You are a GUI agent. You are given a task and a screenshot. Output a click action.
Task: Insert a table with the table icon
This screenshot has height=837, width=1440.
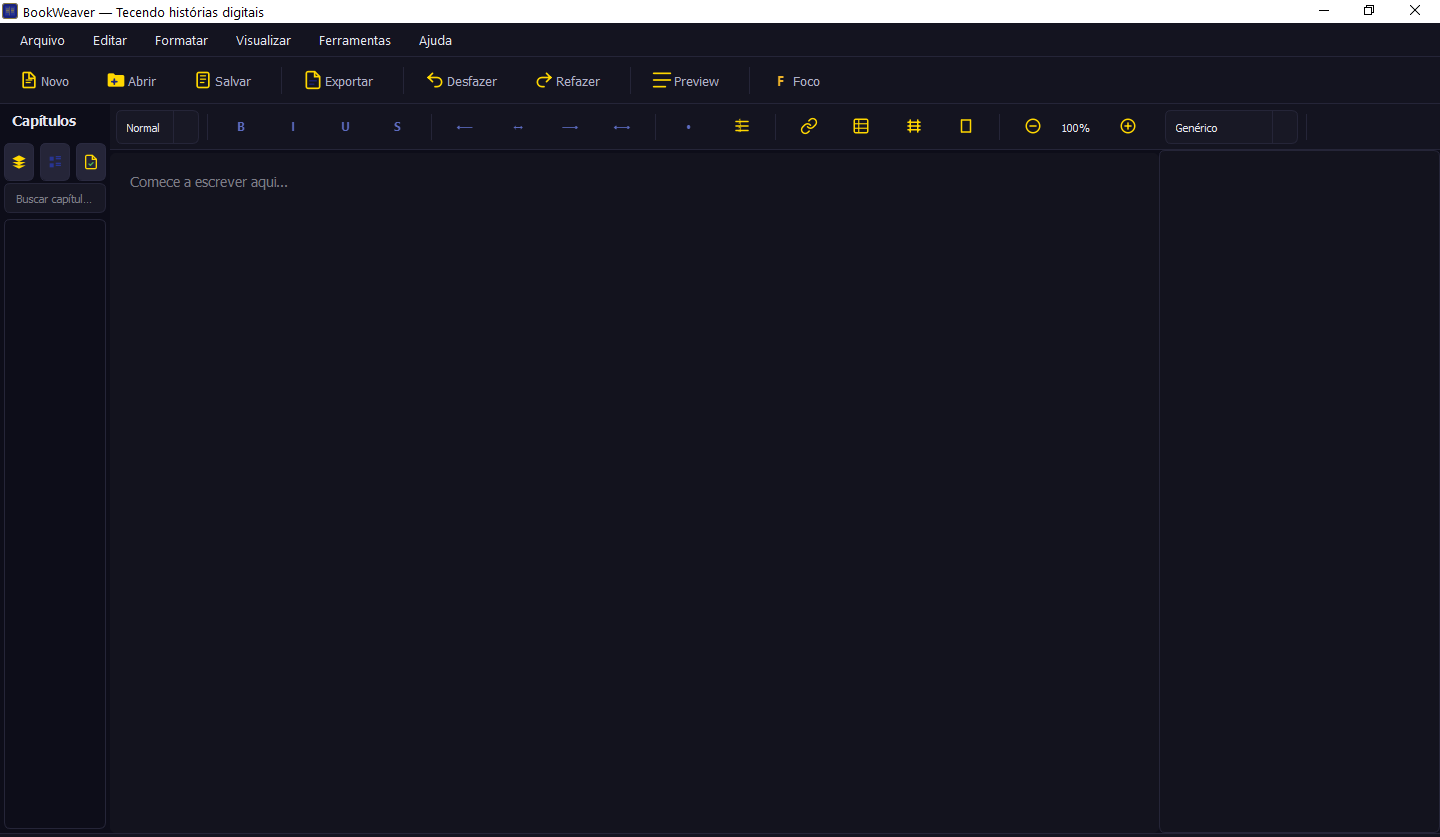click(x=861, y=126)
